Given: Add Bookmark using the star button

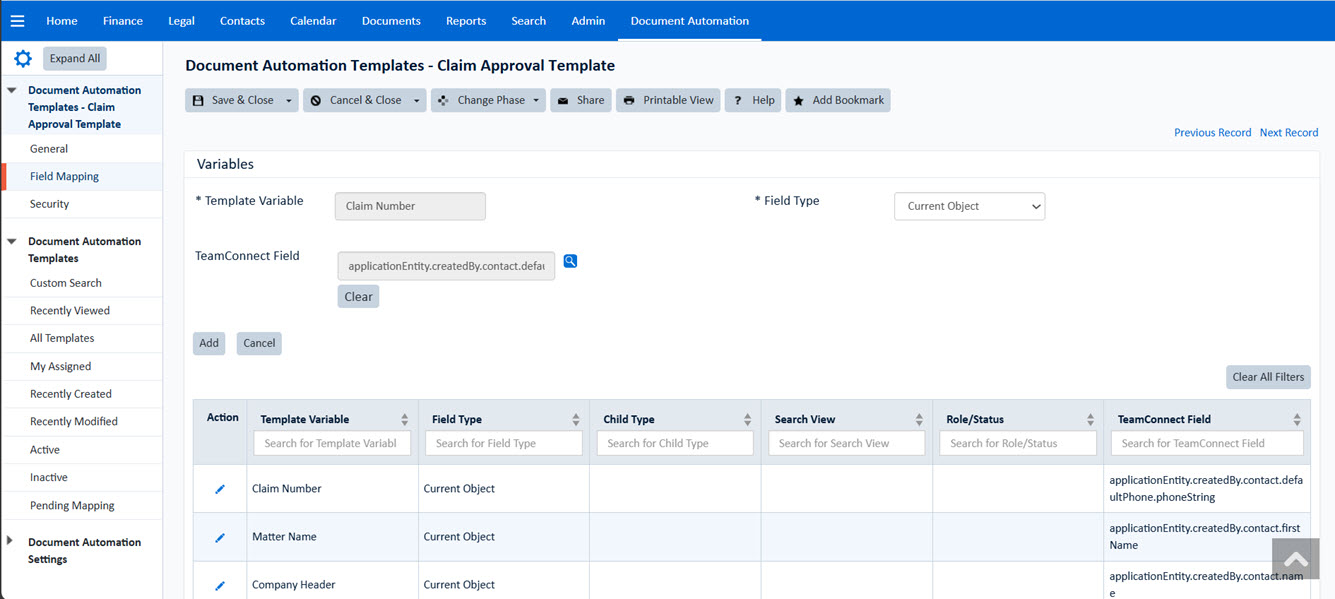Looking at the screenshot, I should pos(838,100).
